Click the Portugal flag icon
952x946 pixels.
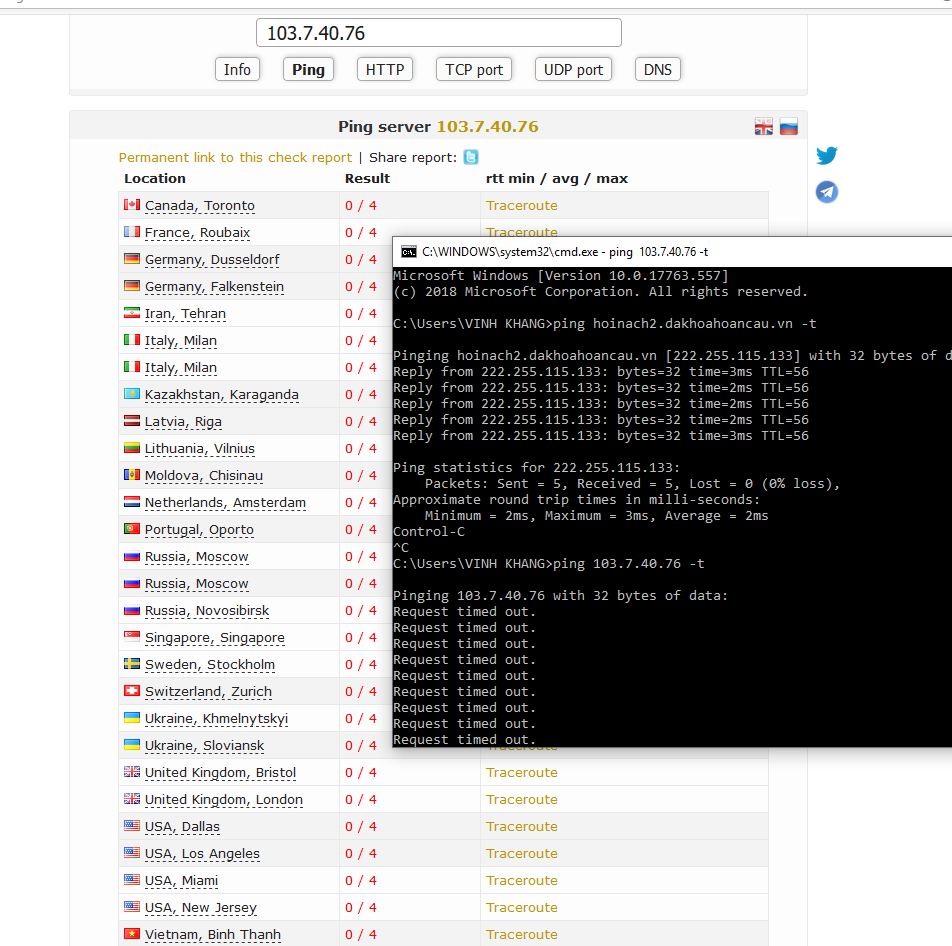coord(132,529)
